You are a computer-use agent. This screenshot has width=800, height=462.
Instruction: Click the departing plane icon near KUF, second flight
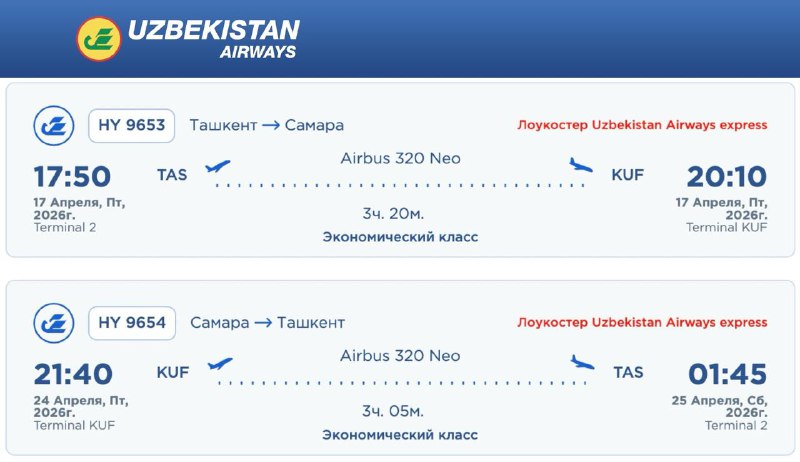click(218, 364)
